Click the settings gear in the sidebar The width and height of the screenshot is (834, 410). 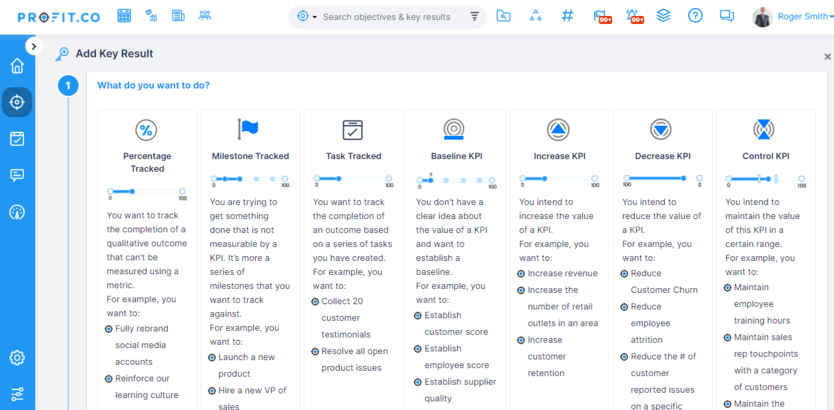17,358
